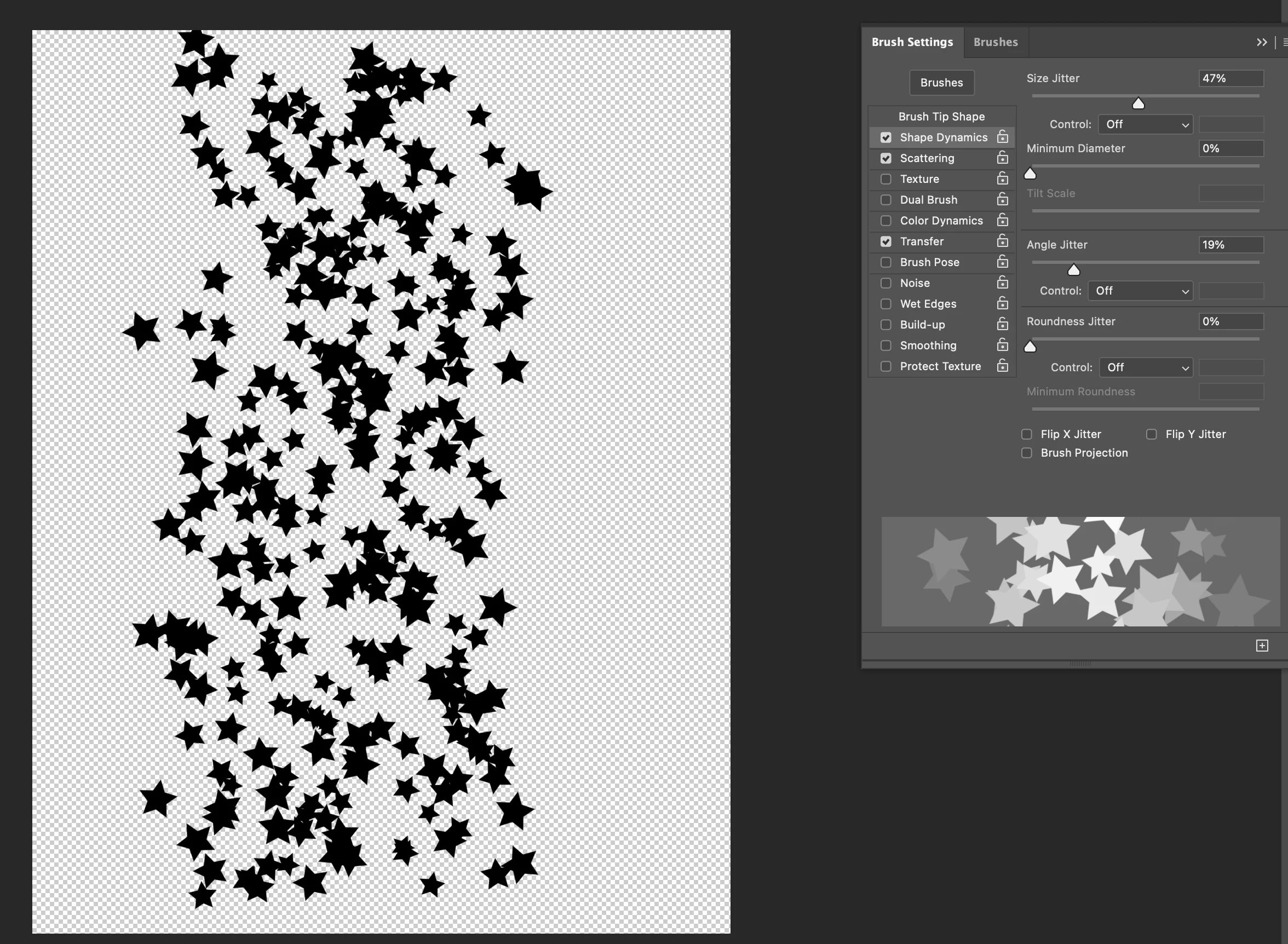Click the create new brush plus icon
This screenshot has height=944, width=1288.
point(1262,646)
